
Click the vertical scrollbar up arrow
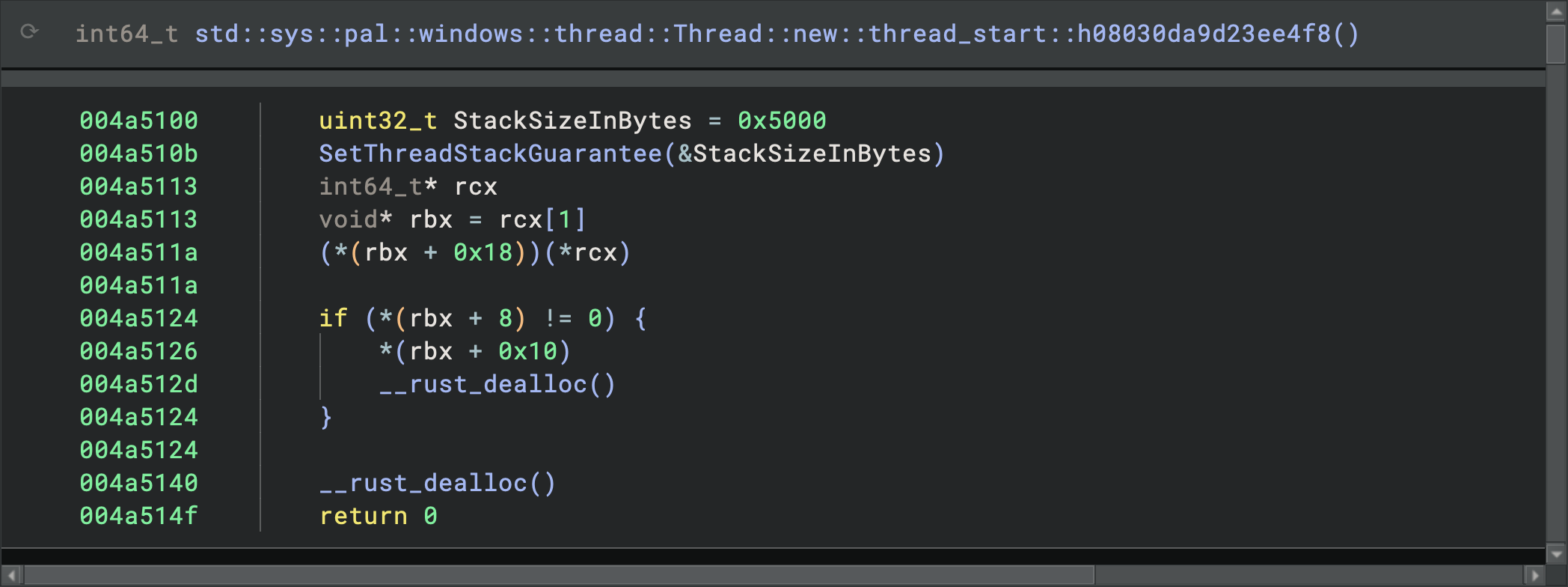(x=1556, y=12)
